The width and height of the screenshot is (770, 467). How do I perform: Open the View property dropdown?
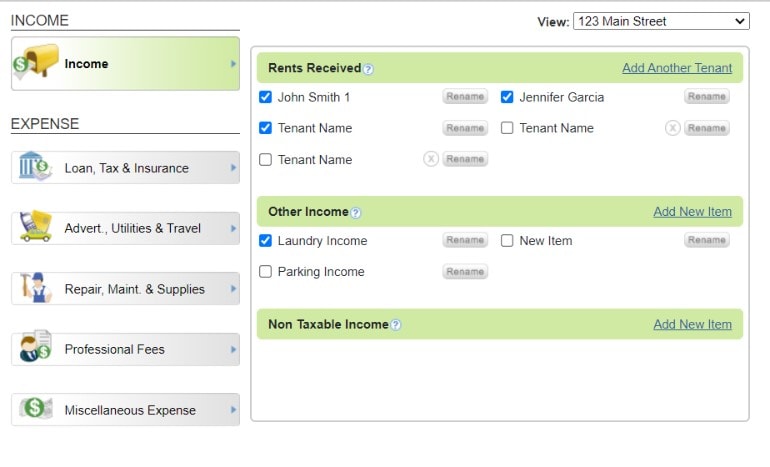660,21
